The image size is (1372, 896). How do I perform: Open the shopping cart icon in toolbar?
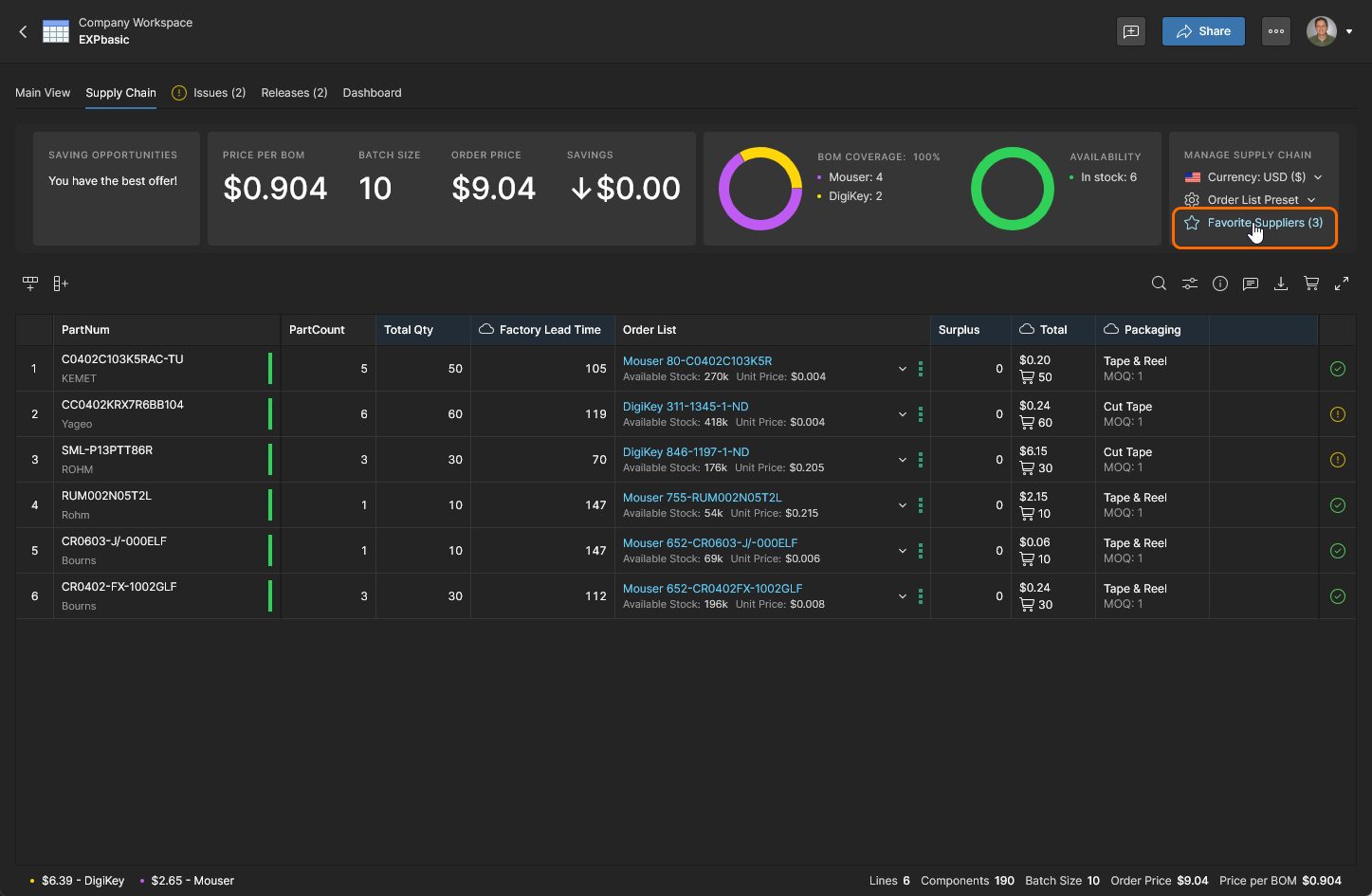click(x=1311, y=283)
